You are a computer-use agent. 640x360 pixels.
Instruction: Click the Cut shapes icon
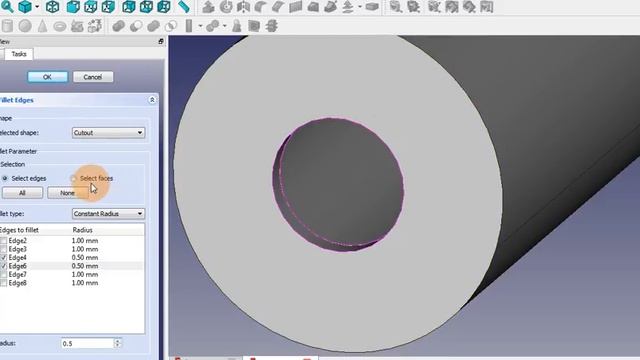[136, 26]
